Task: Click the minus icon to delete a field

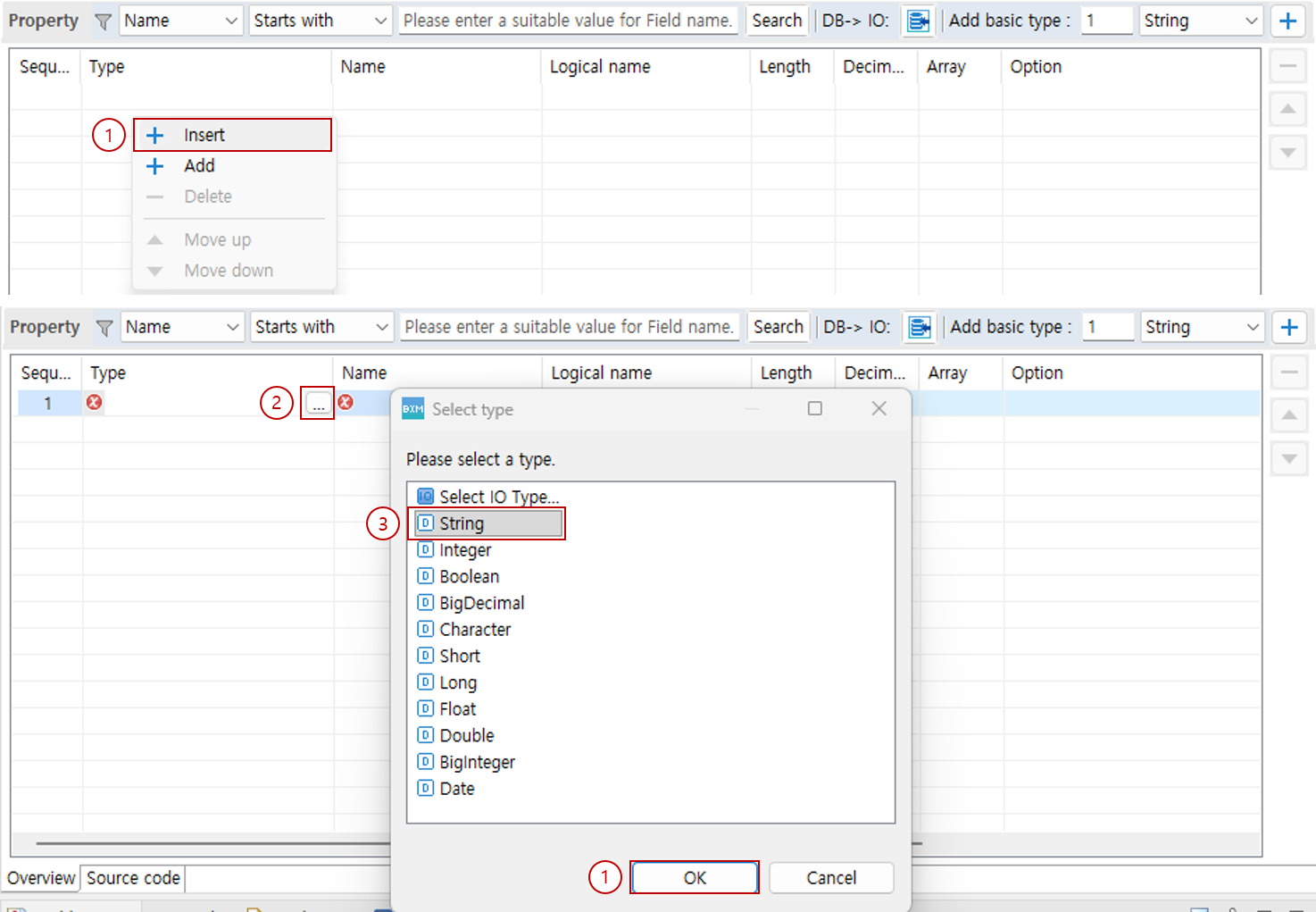Action: click(x=1287, y=65)
